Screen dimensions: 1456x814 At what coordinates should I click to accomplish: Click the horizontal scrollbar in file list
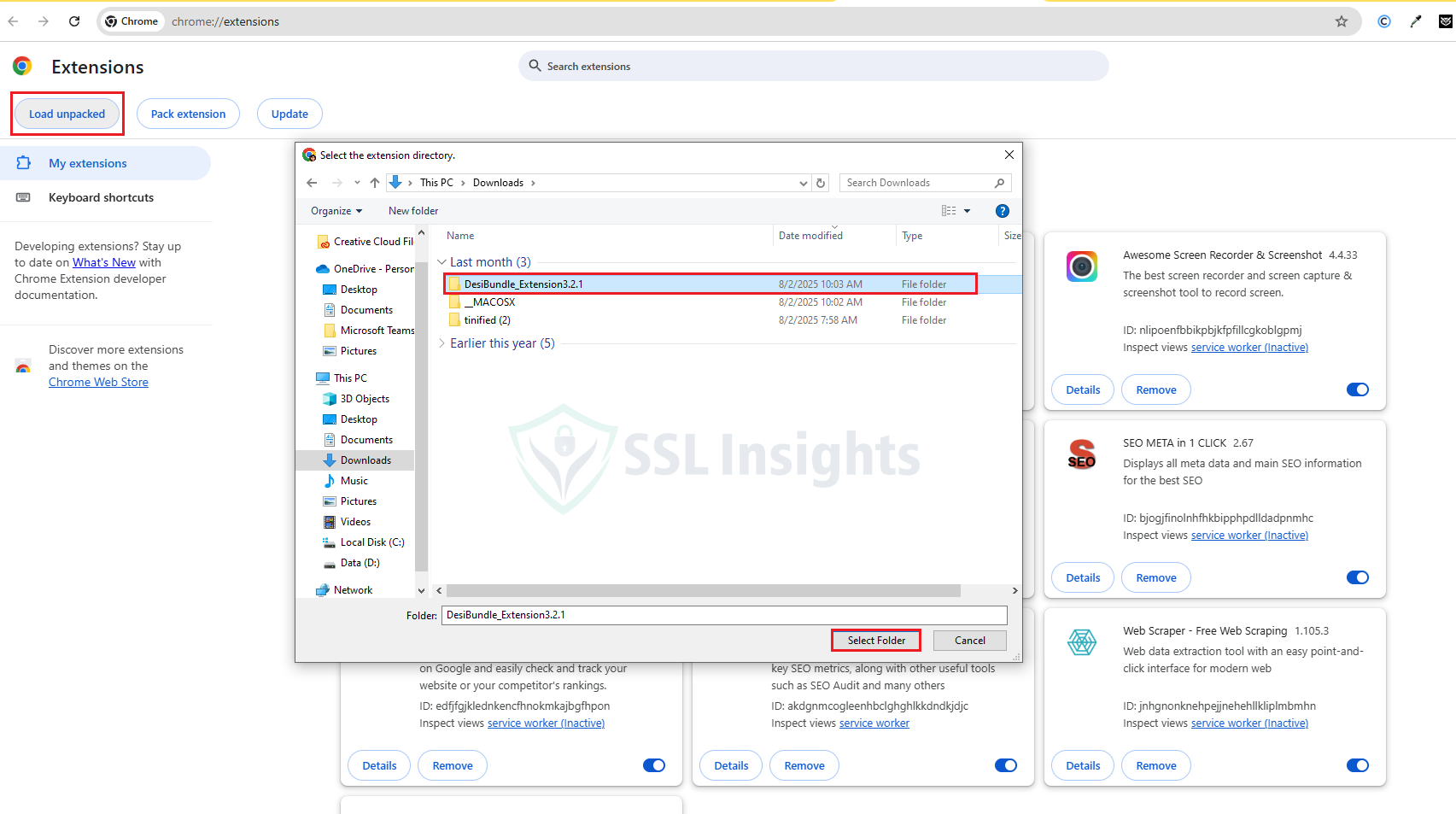[703, 591]
